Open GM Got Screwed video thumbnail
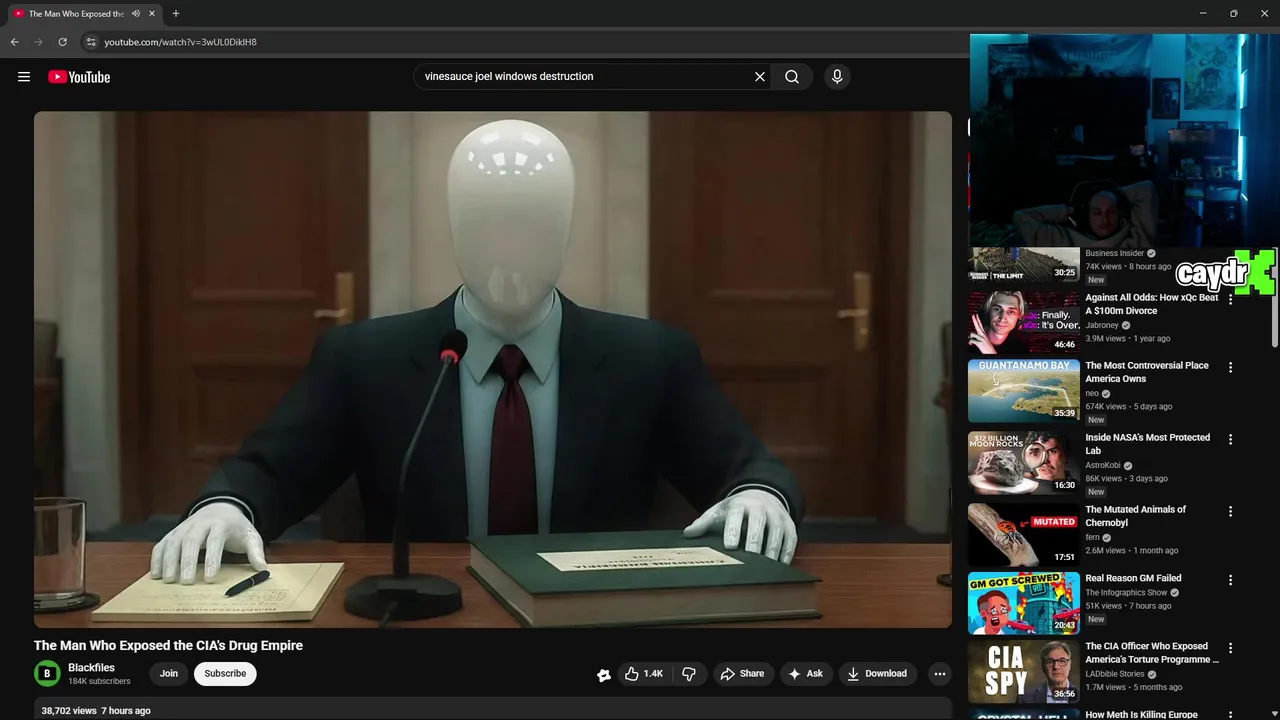This screenshot has width=1280, height=720. click(x=1023, y=603)
